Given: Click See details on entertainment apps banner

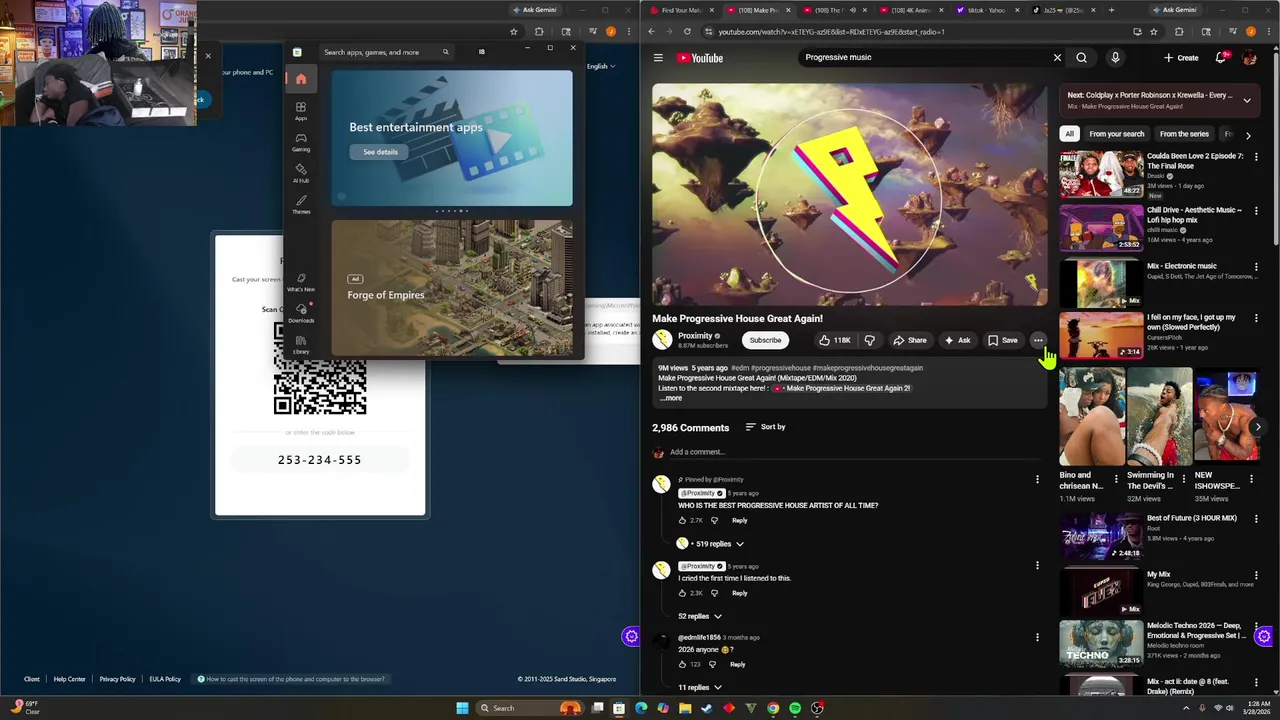Looking at the screenshot, I should pyautogui.click(x=380, y=152).
